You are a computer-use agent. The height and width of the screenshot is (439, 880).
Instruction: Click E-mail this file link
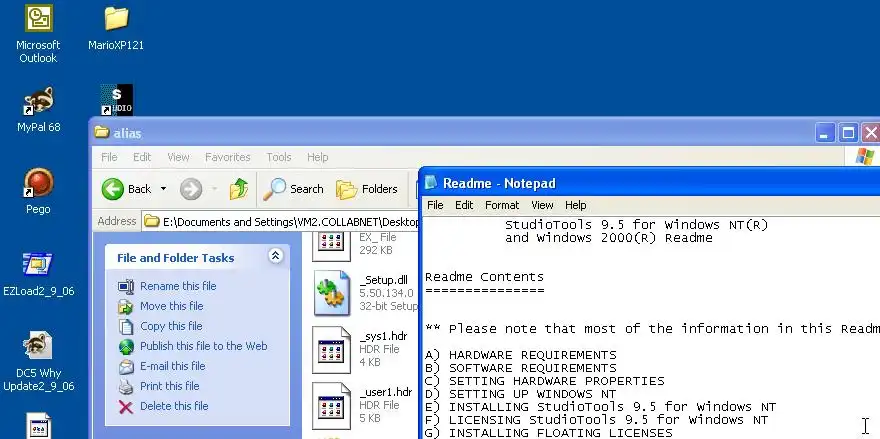click(173, 366)
